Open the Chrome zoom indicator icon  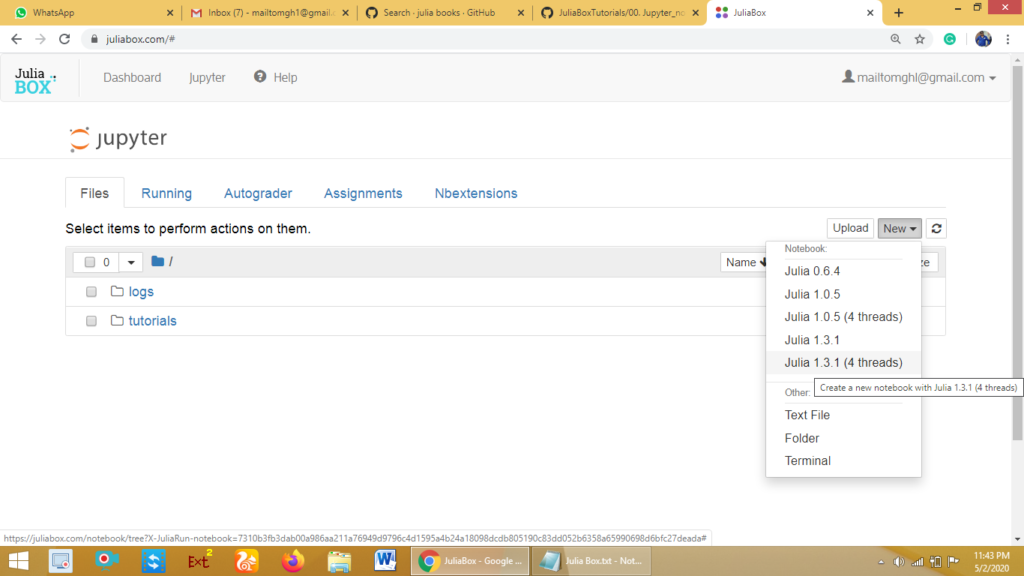[x=895, y=39]
